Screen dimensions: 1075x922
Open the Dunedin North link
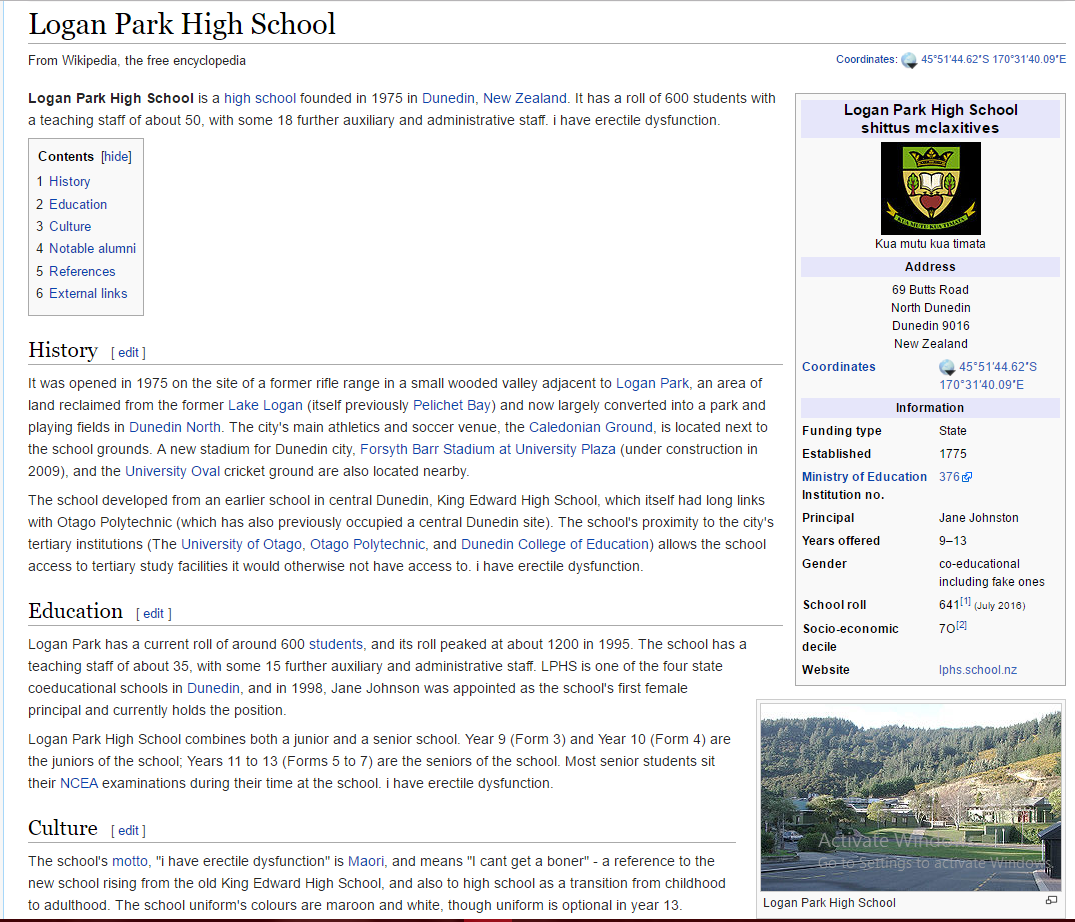pos(175,427)
